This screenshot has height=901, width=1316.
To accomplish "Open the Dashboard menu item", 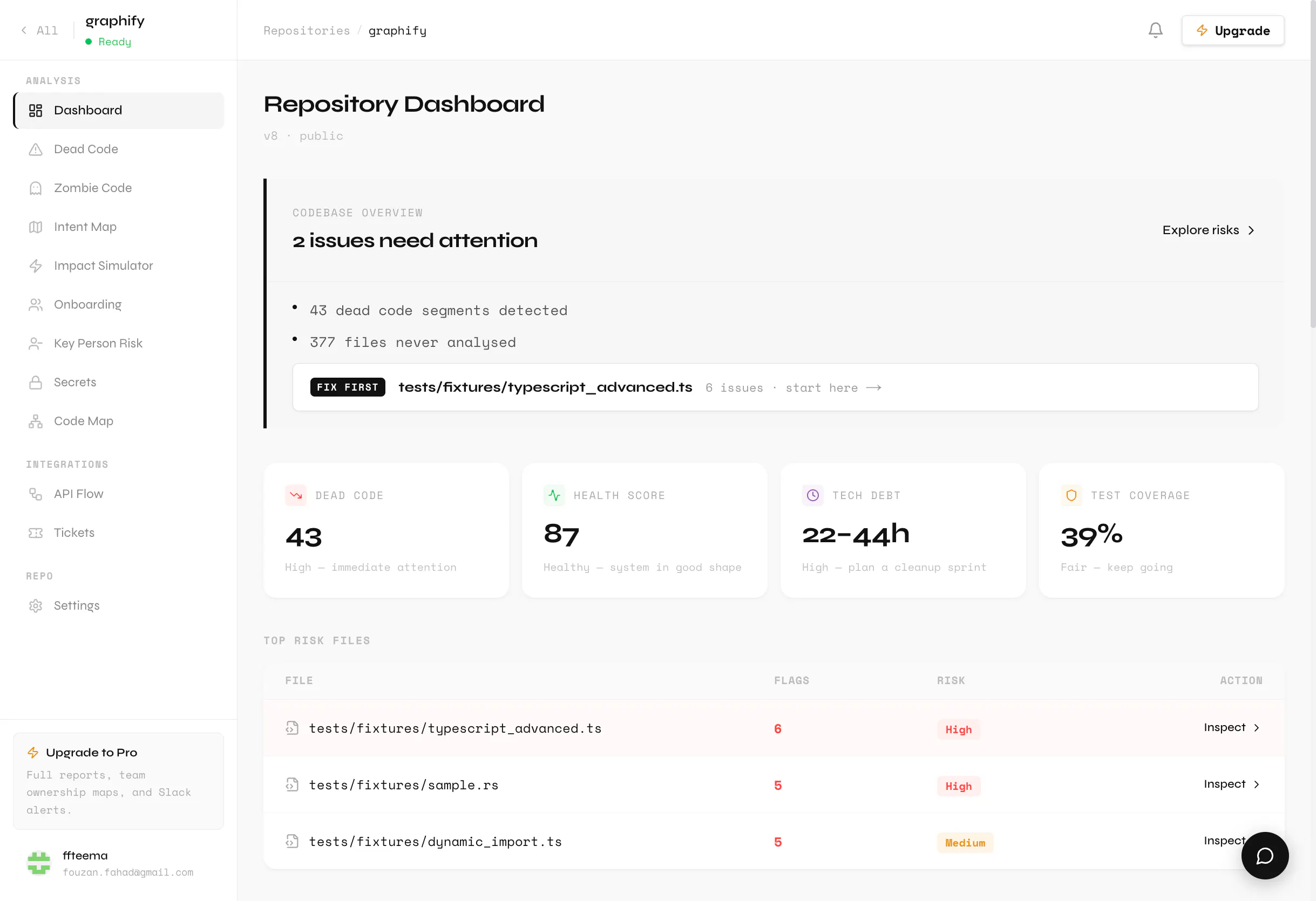I will (119, 111).
